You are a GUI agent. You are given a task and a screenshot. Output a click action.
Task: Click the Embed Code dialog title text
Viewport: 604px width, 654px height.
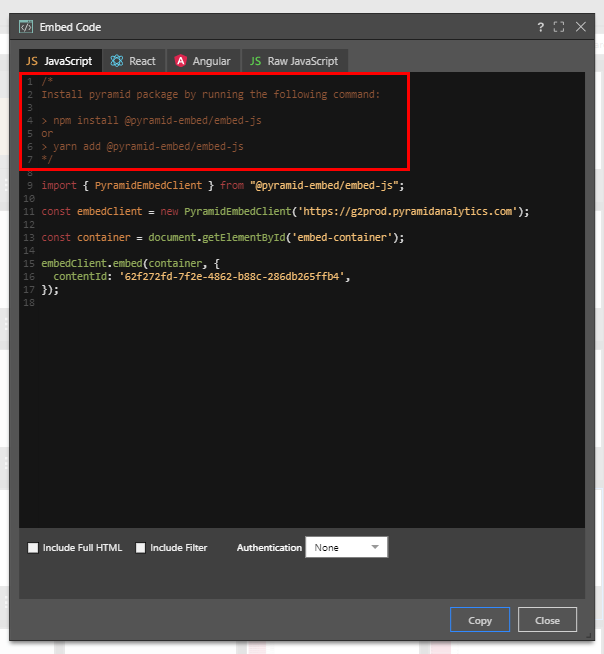(70, 27)
